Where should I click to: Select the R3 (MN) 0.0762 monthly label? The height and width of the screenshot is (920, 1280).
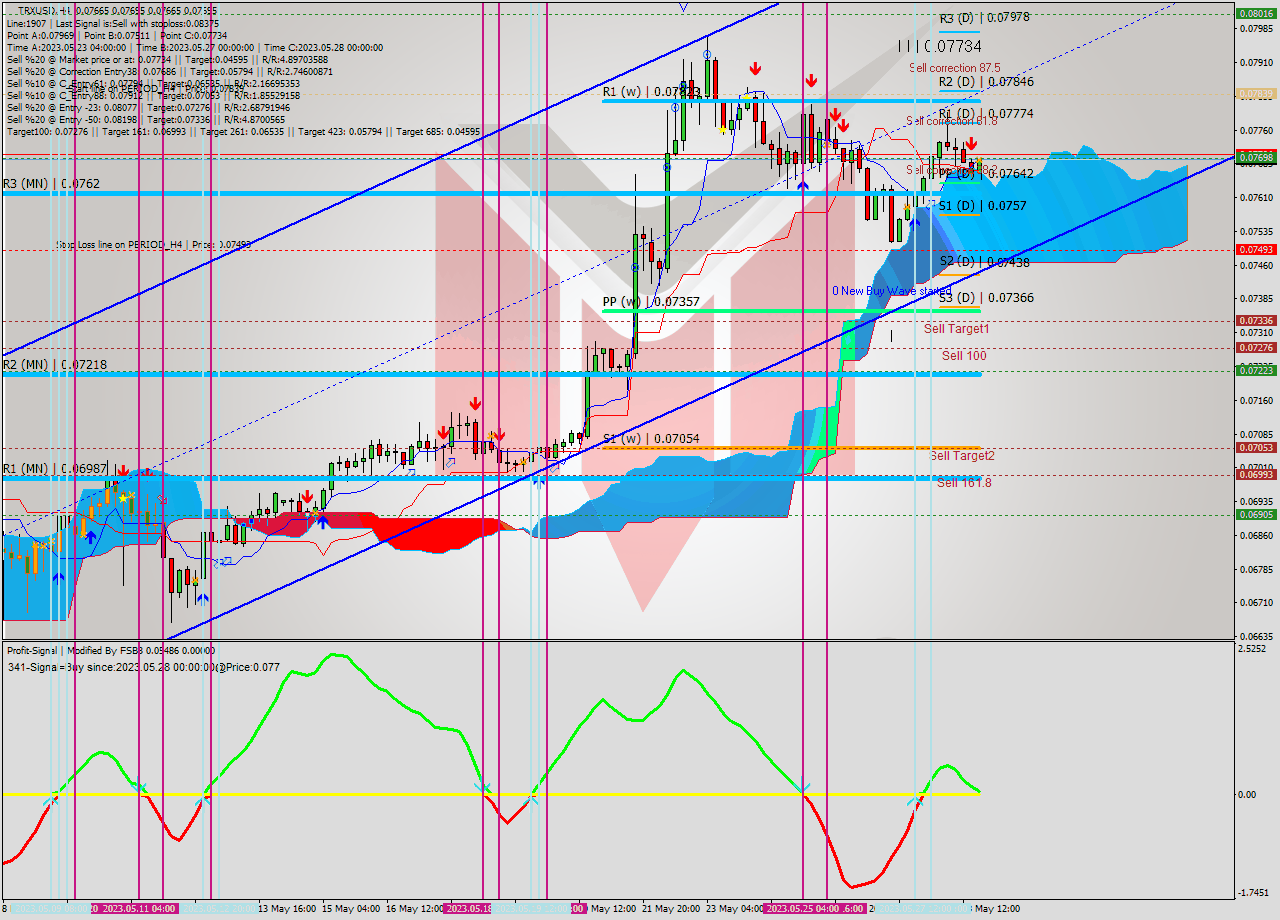point(51,184)
